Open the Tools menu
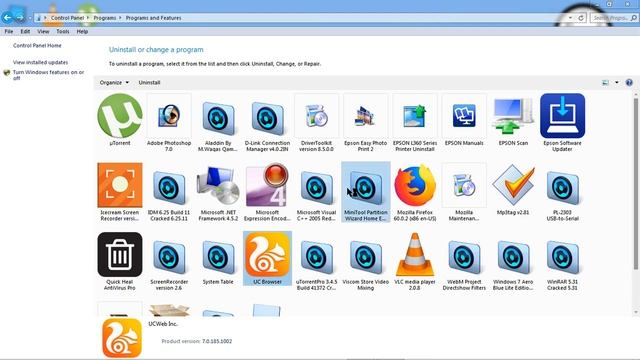The image size is (640, 360). click(x=62, y=31)
